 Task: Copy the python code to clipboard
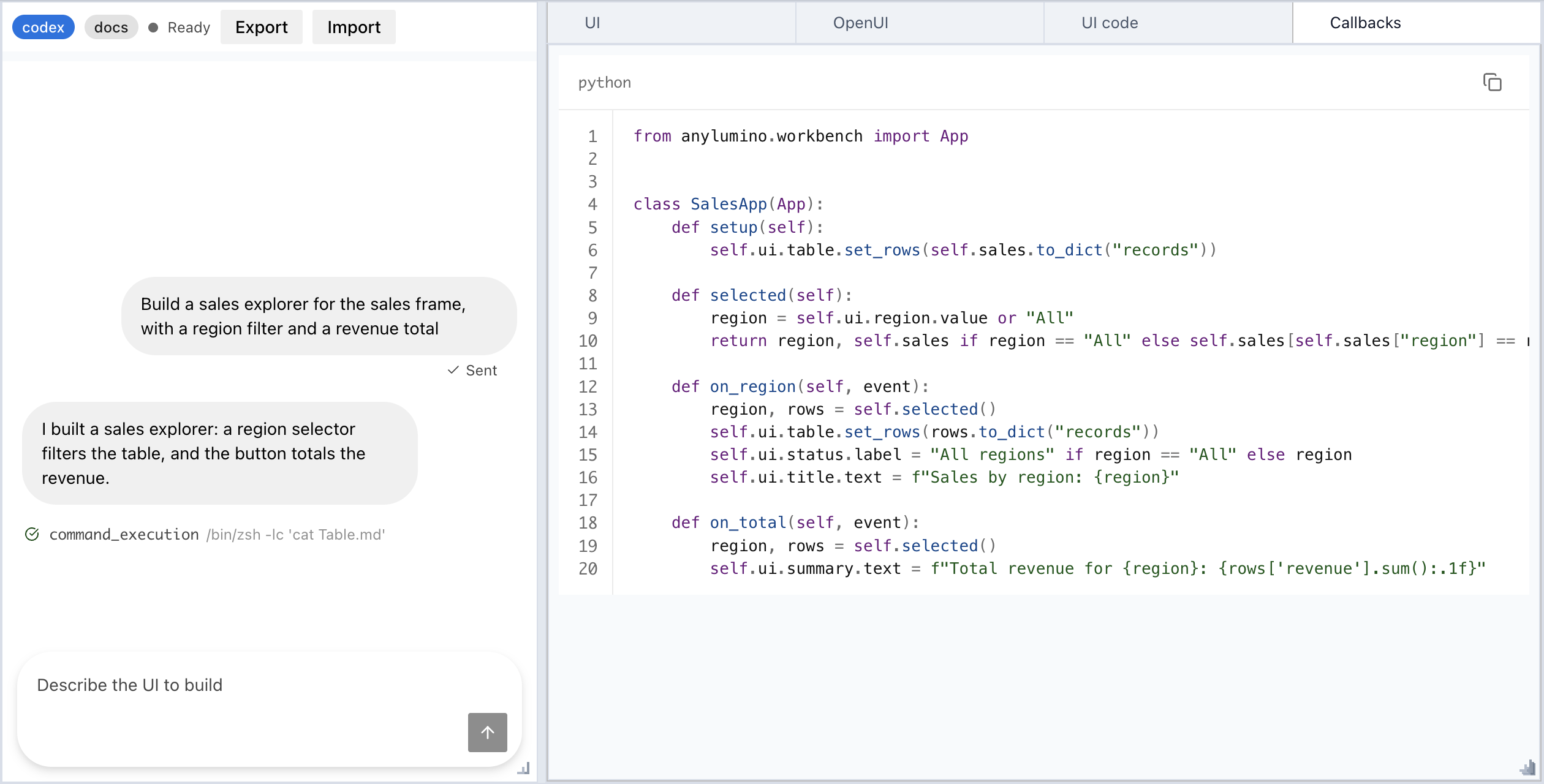click(x=1492, y=82)
